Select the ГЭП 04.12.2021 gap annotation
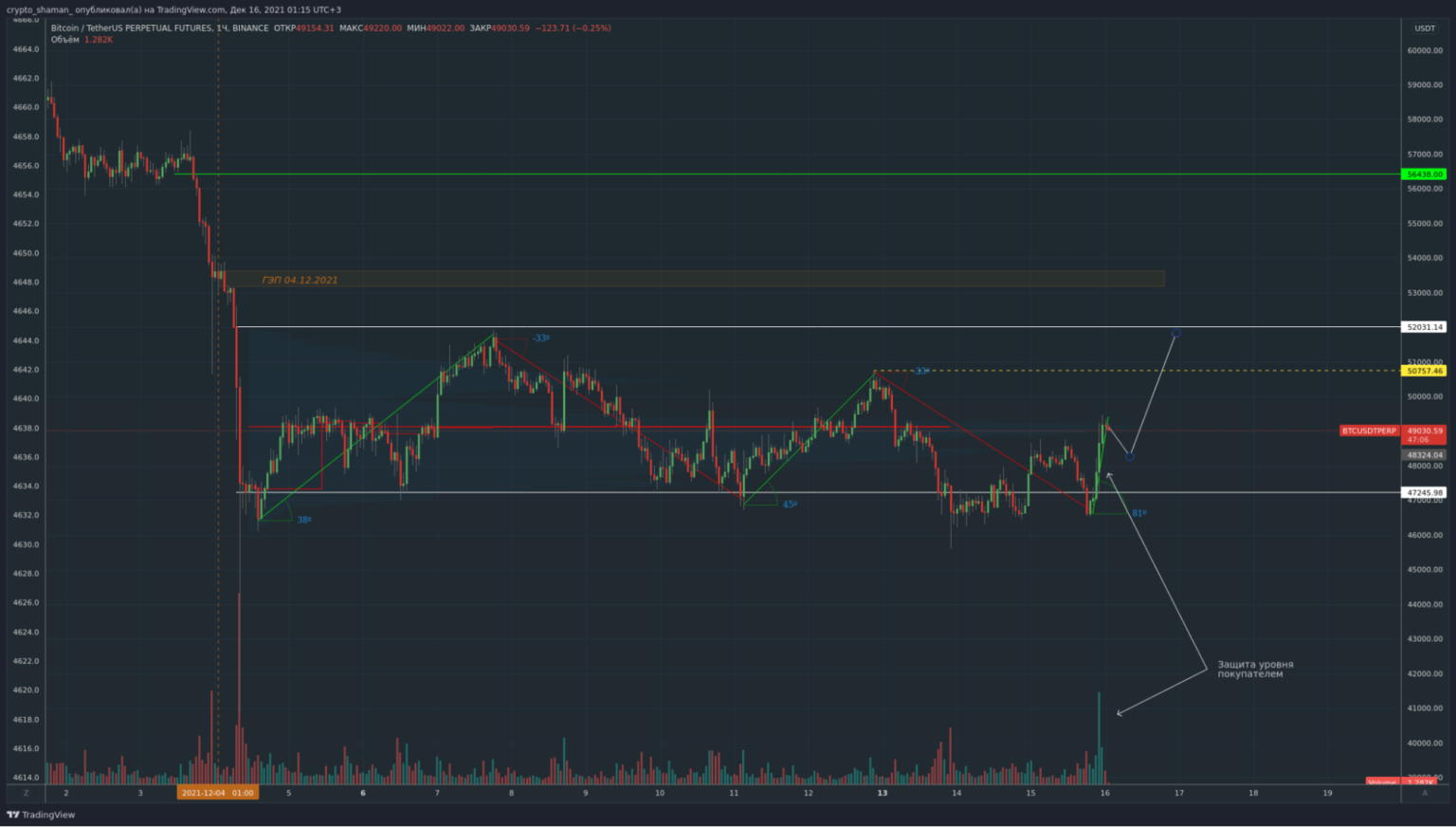1456x827 pixels. tap(300, 279)
